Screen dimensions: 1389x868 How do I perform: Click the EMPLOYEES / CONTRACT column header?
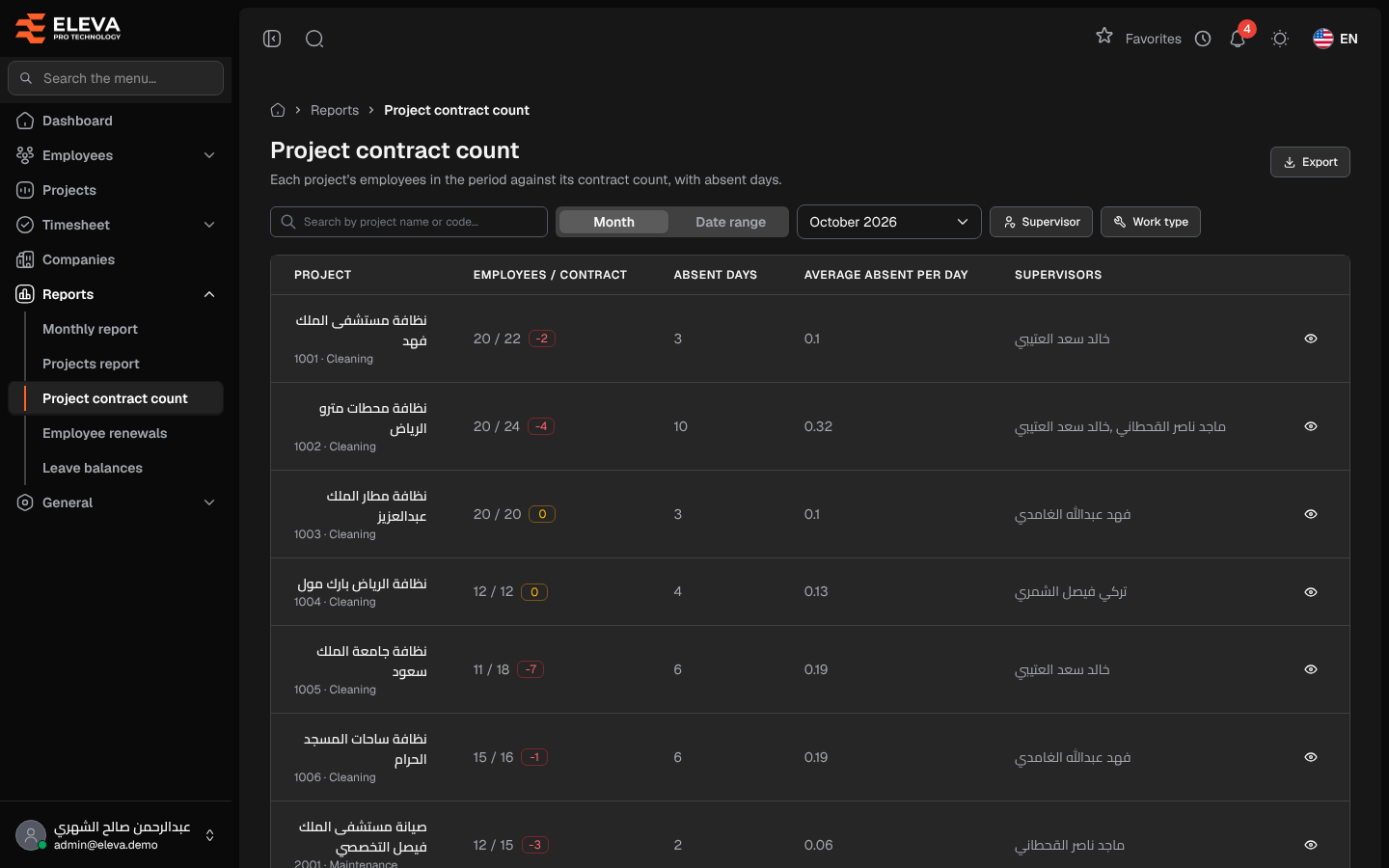tap(550, 275)
